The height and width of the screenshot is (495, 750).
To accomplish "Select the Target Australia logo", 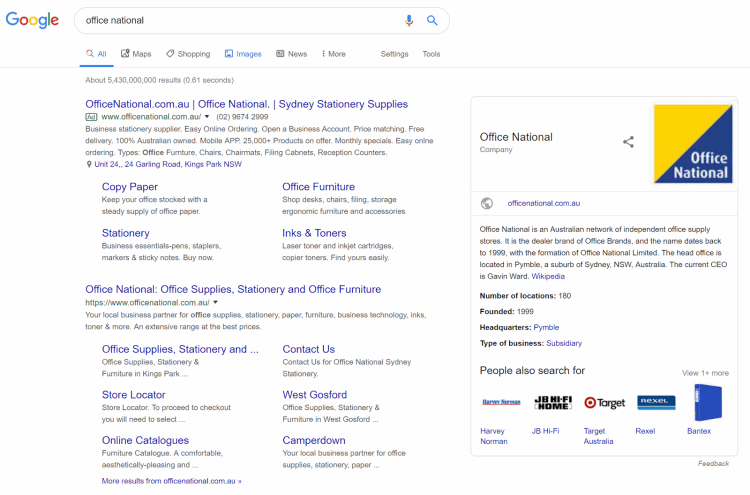I will point(605,403).
